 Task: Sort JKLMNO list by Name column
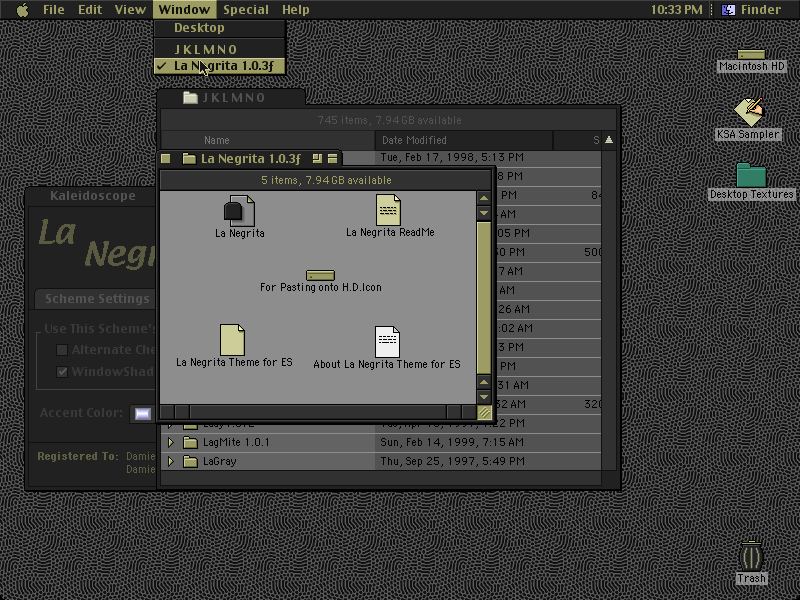pos(268,140)
